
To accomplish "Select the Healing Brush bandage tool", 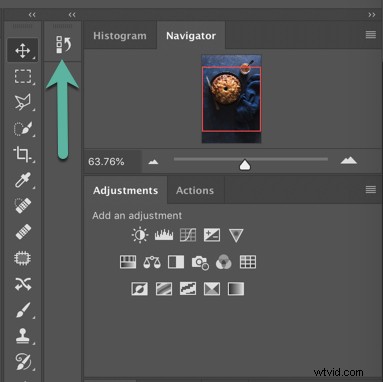I will click(23, 232).
